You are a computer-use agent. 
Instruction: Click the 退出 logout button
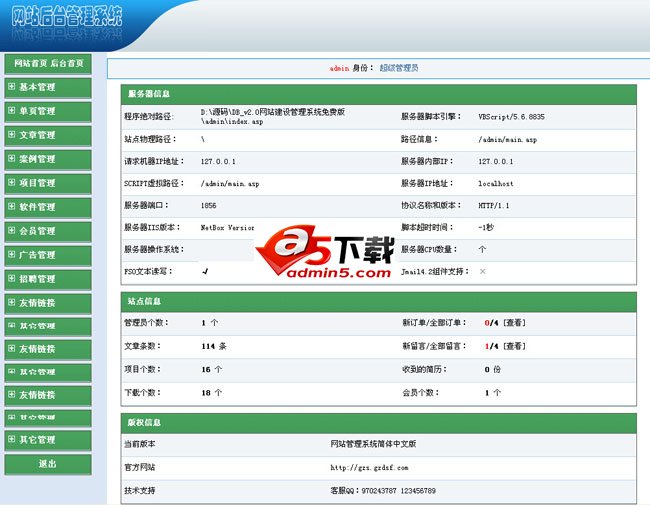(x=48, y=464)
